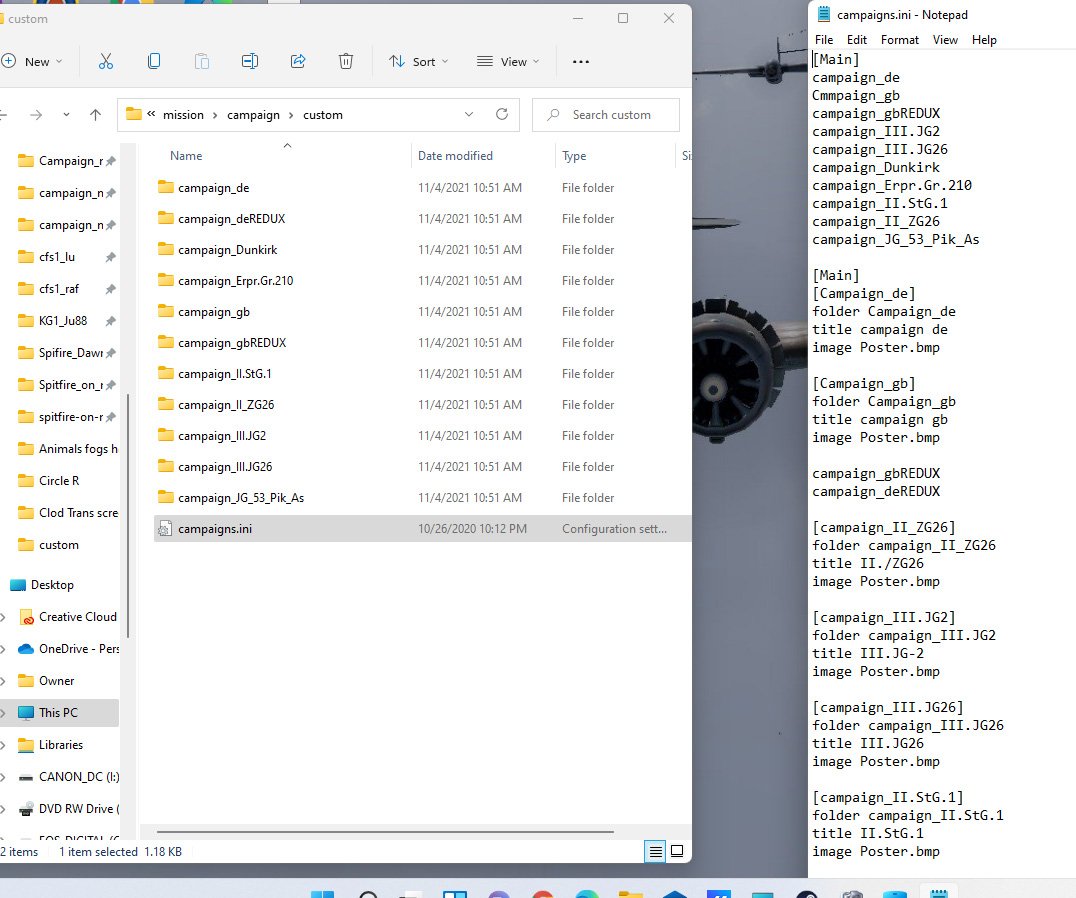The image size is (1076, 898).
Task: Select the campaign_de folder icon
Action: pyautogui.click(x=165, y=187)
